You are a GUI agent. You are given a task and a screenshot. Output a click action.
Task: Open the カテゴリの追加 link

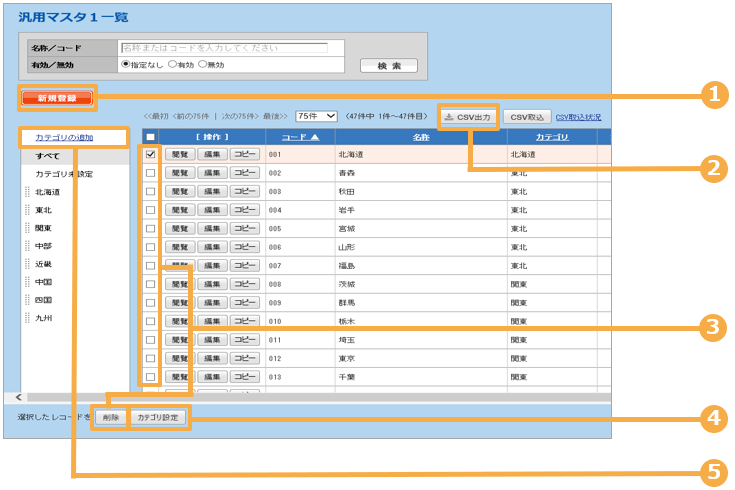64,136
